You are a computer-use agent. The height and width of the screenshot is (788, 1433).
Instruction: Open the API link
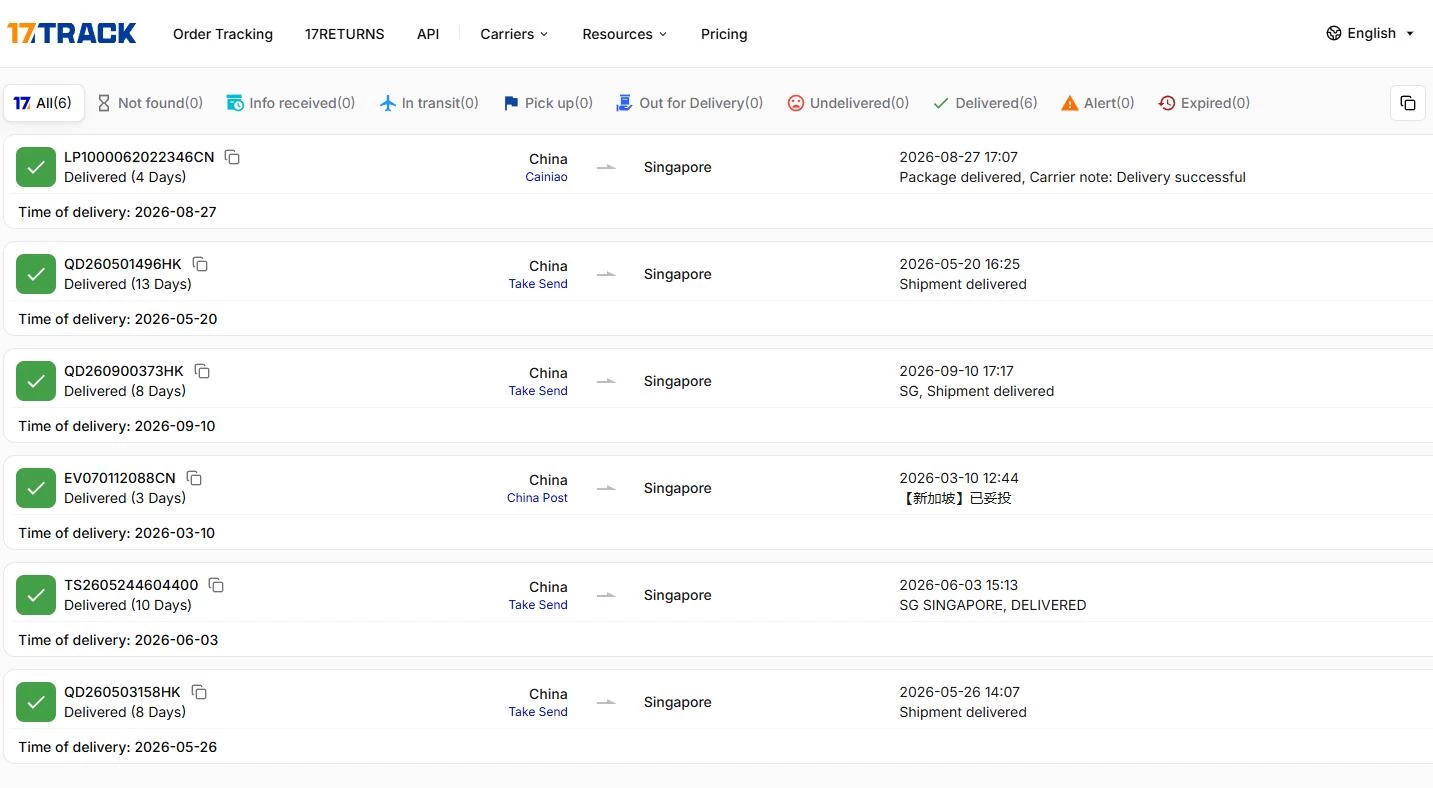(x=428, y=34)
